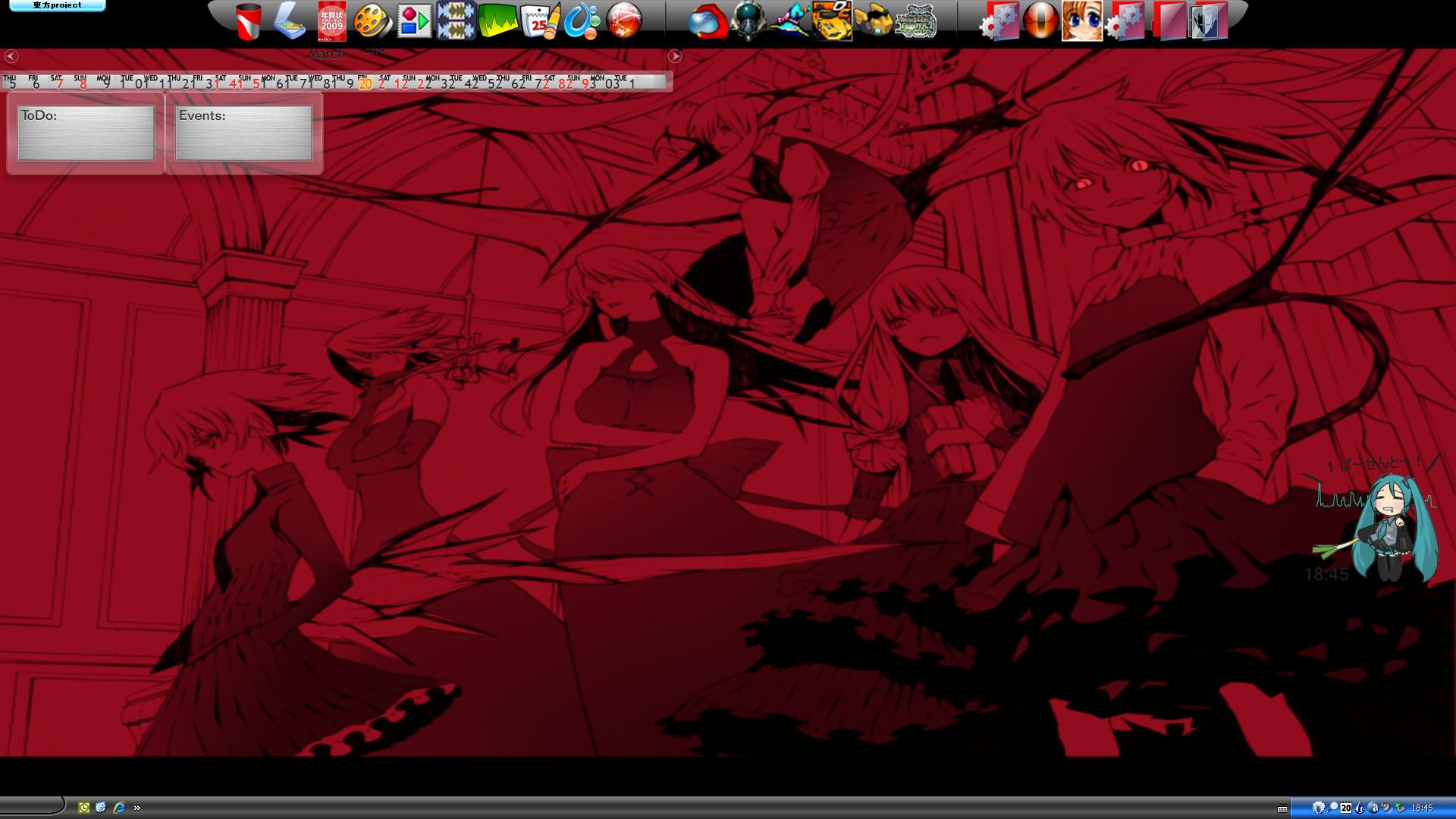The height and width of the screenshot is (819, 1456).
Task: Select today's highlighted date 20 in calendar
Action: tap(365, 83)
